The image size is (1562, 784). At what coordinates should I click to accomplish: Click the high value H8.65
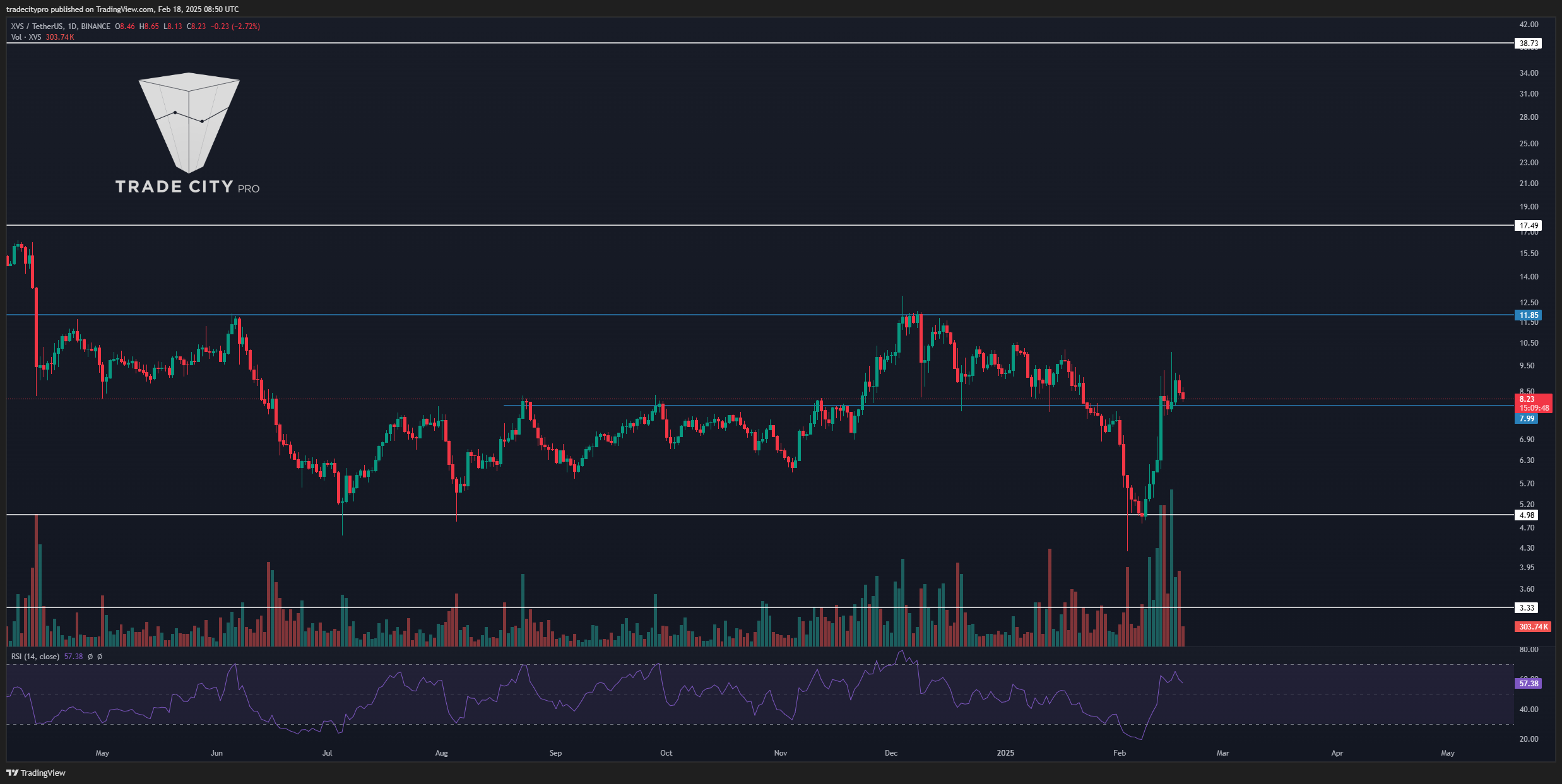pyautogui.click(x=150, y=26)
